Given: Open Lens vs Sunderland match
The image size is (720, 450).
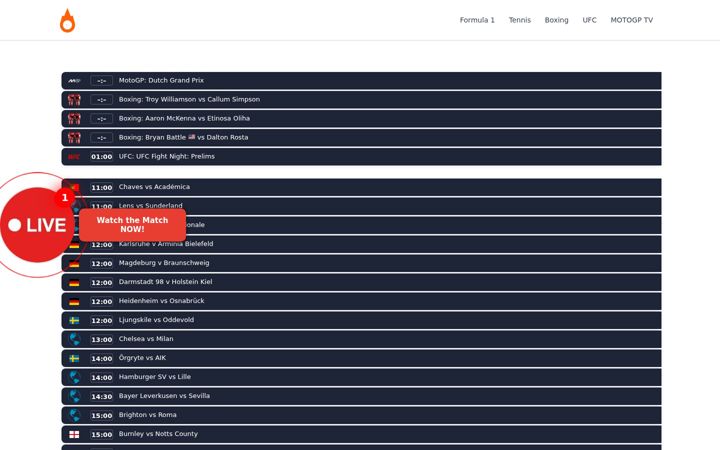Looking at the screenshot, I should (x=361, y=206).
